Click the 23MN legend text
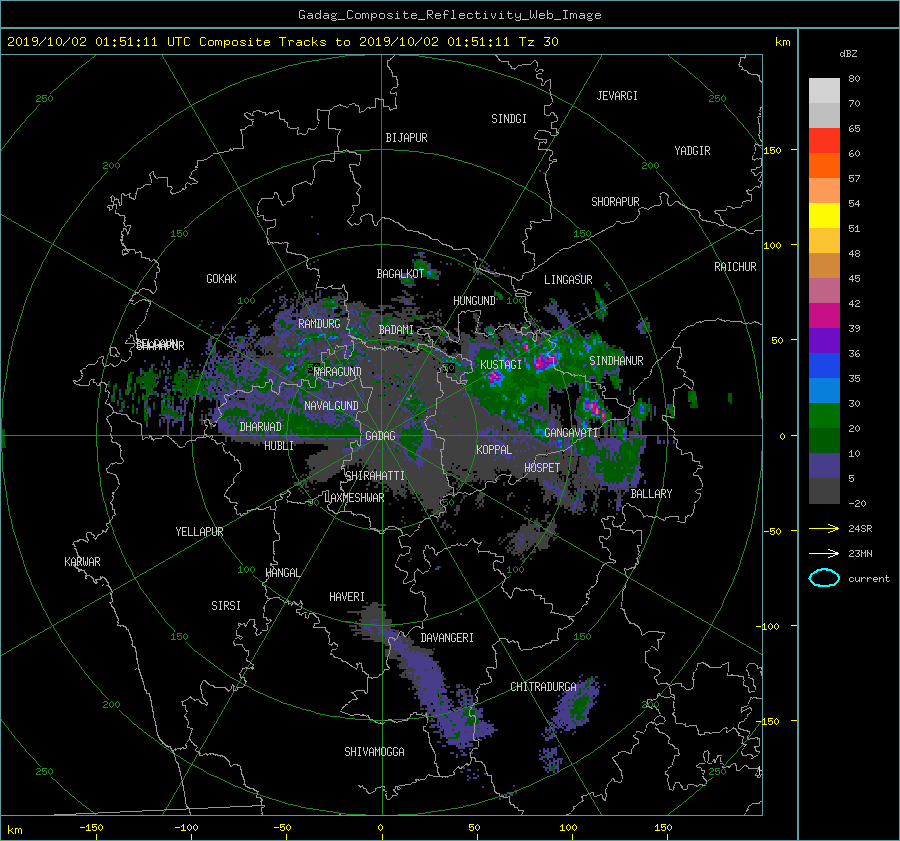This screenshot has height=841, width=900. coord(860,553)
